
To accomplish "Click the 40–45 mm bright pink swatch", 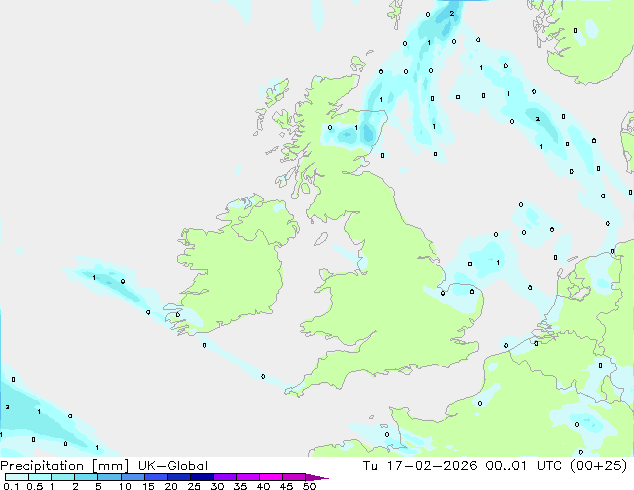I will (271, 477).
